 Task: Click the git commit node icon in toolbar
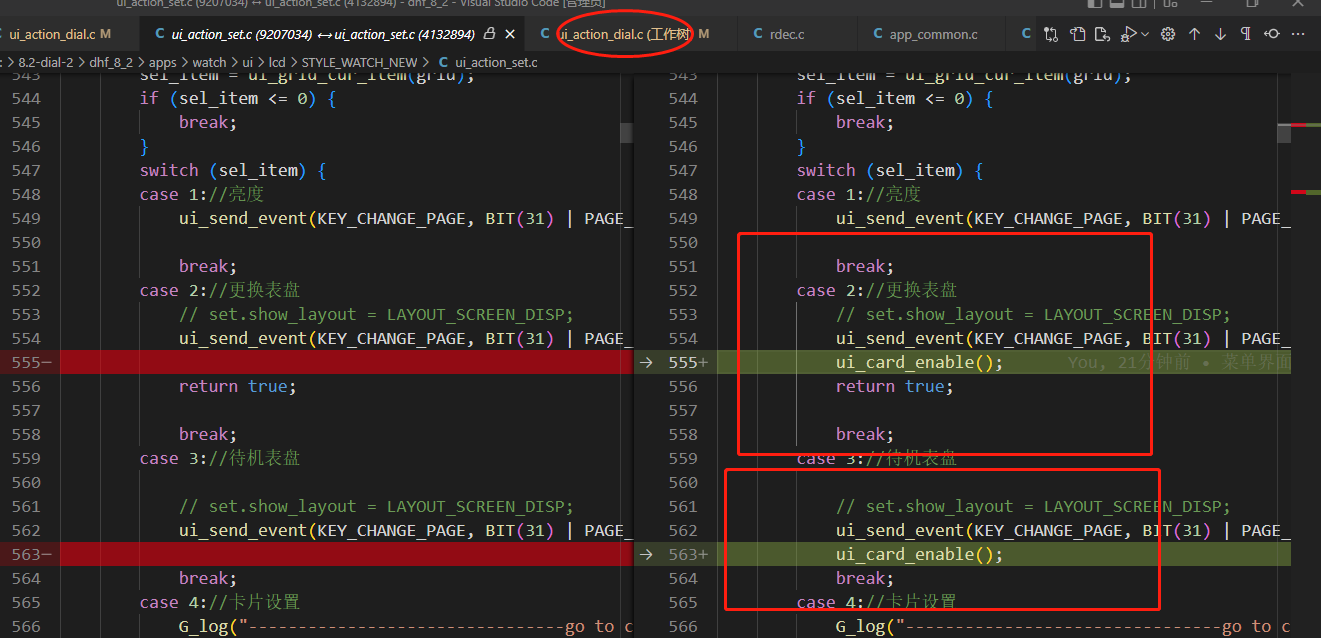coord(1271,34)
